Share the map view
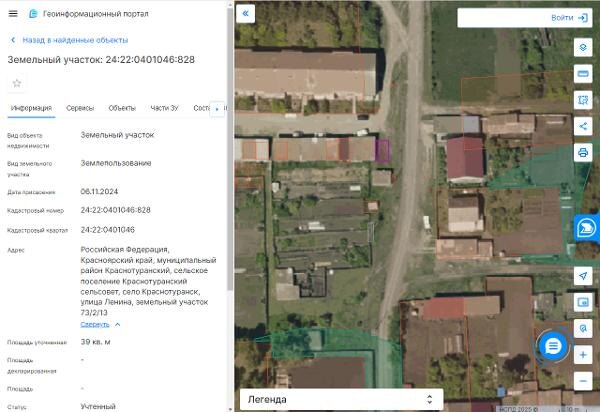The height and width of the screenshot is (412, 600). click(583, 126)
